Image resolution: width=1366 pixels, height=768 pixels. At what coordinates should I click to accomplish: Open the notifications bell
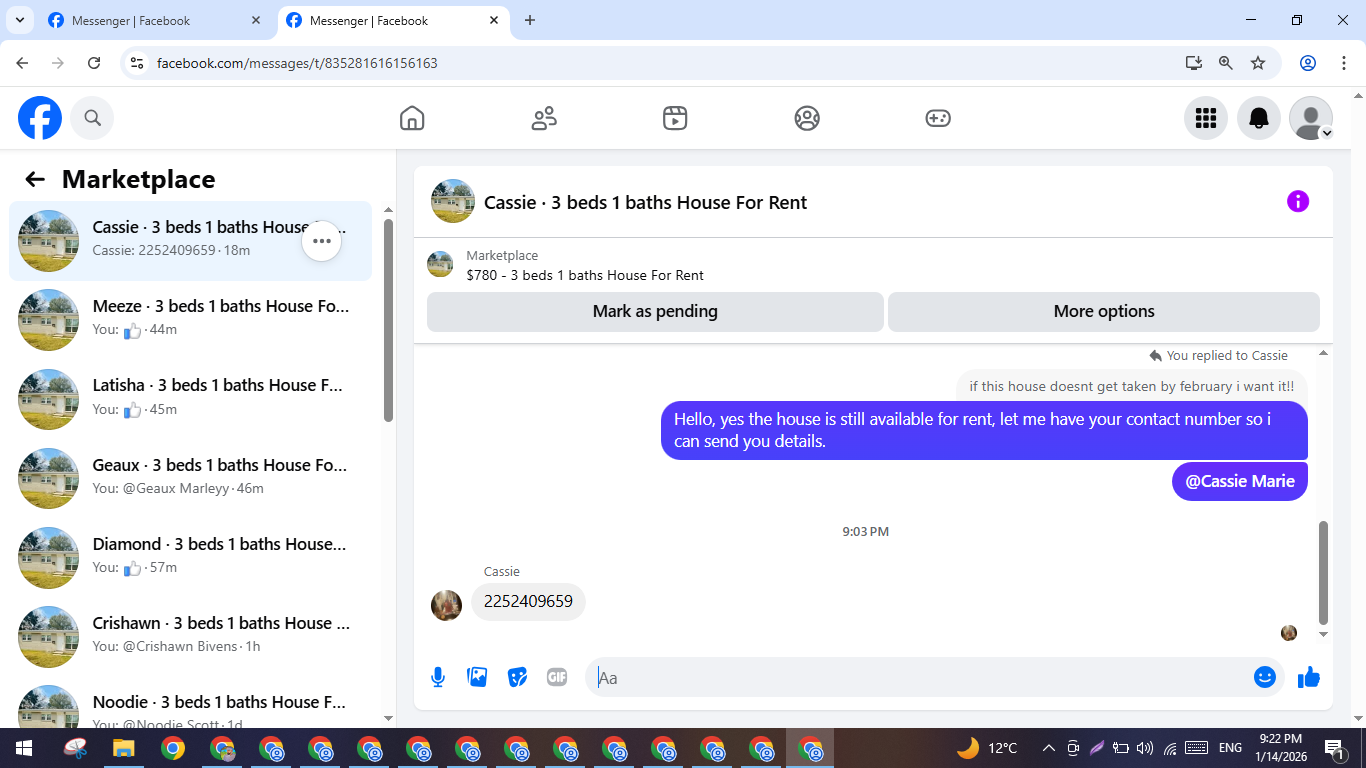1259,118
